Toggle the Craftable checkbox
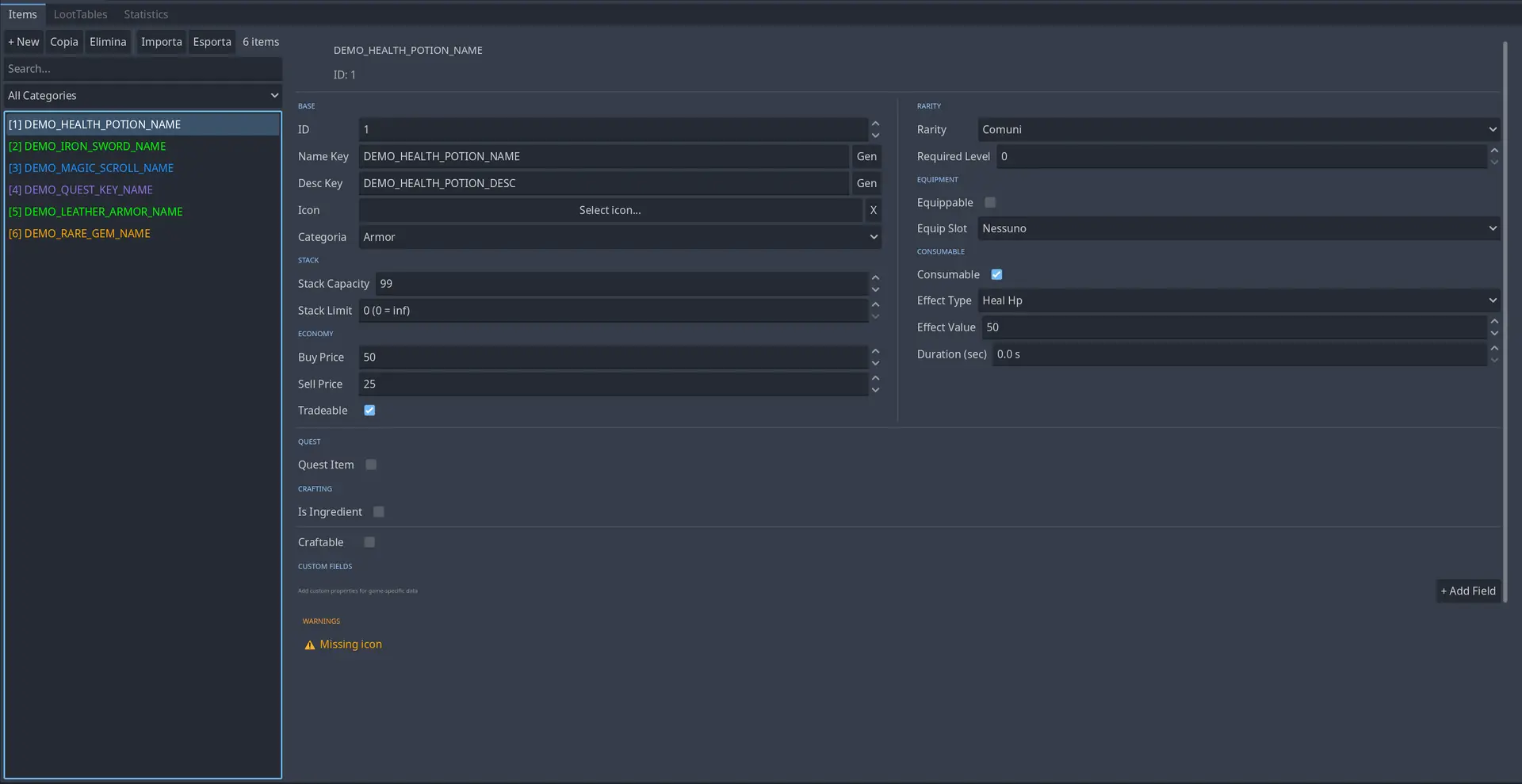Screen dimensions: 1522x784 tap(369, 541)
